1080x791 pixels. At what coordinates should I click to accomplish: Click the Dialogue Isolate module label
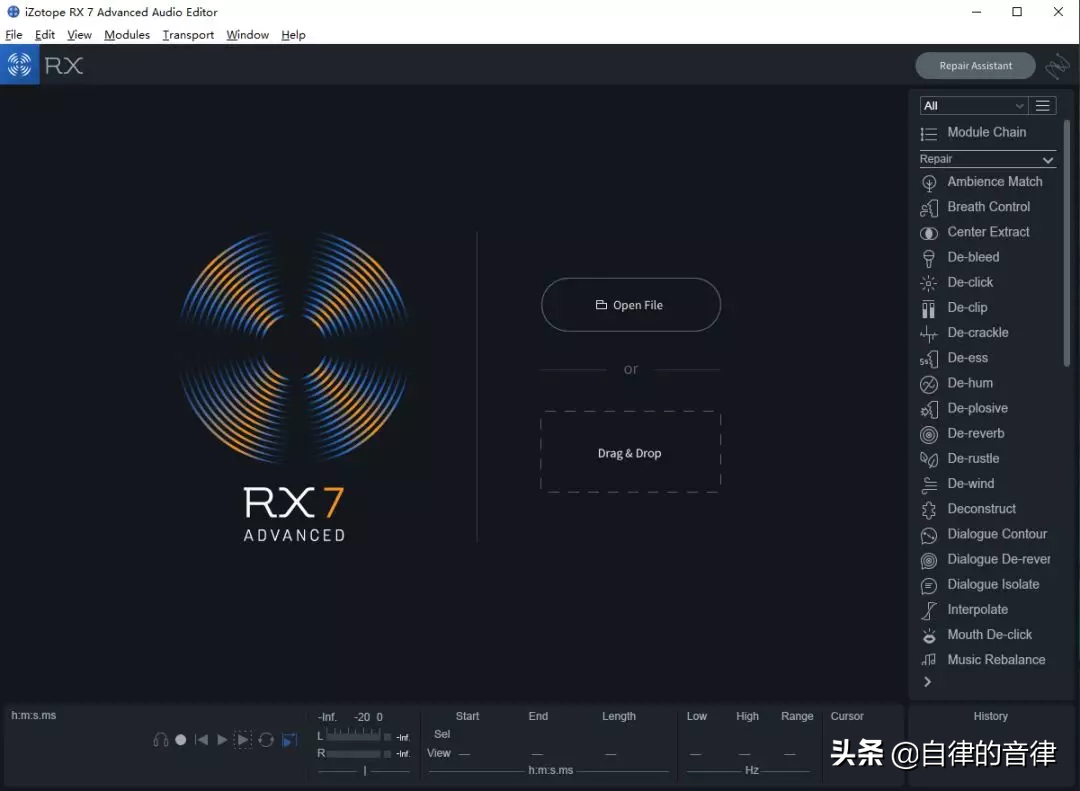tap(993, 584)
